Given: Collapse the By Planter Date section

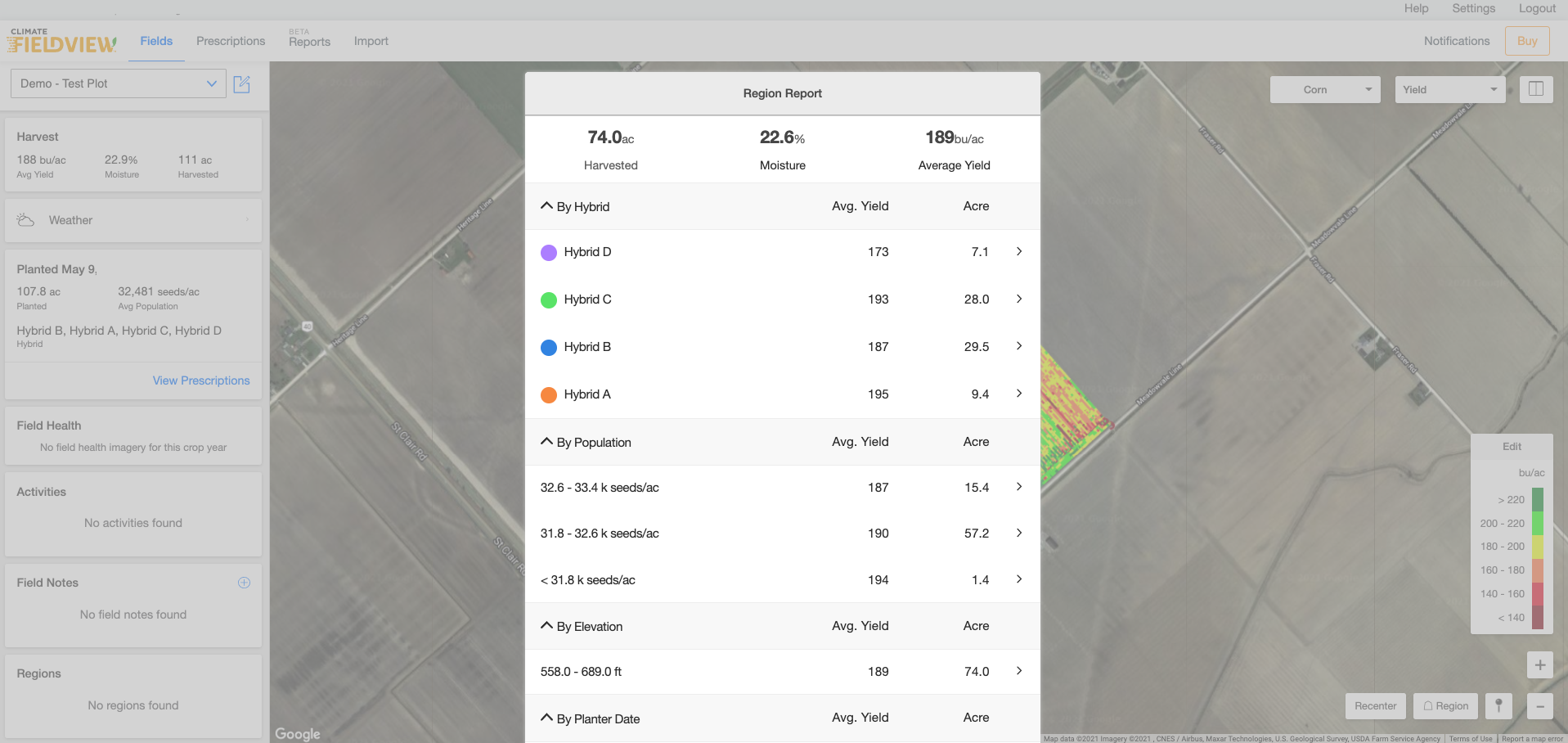Looking at the screenshot, I should coord(547,718).
